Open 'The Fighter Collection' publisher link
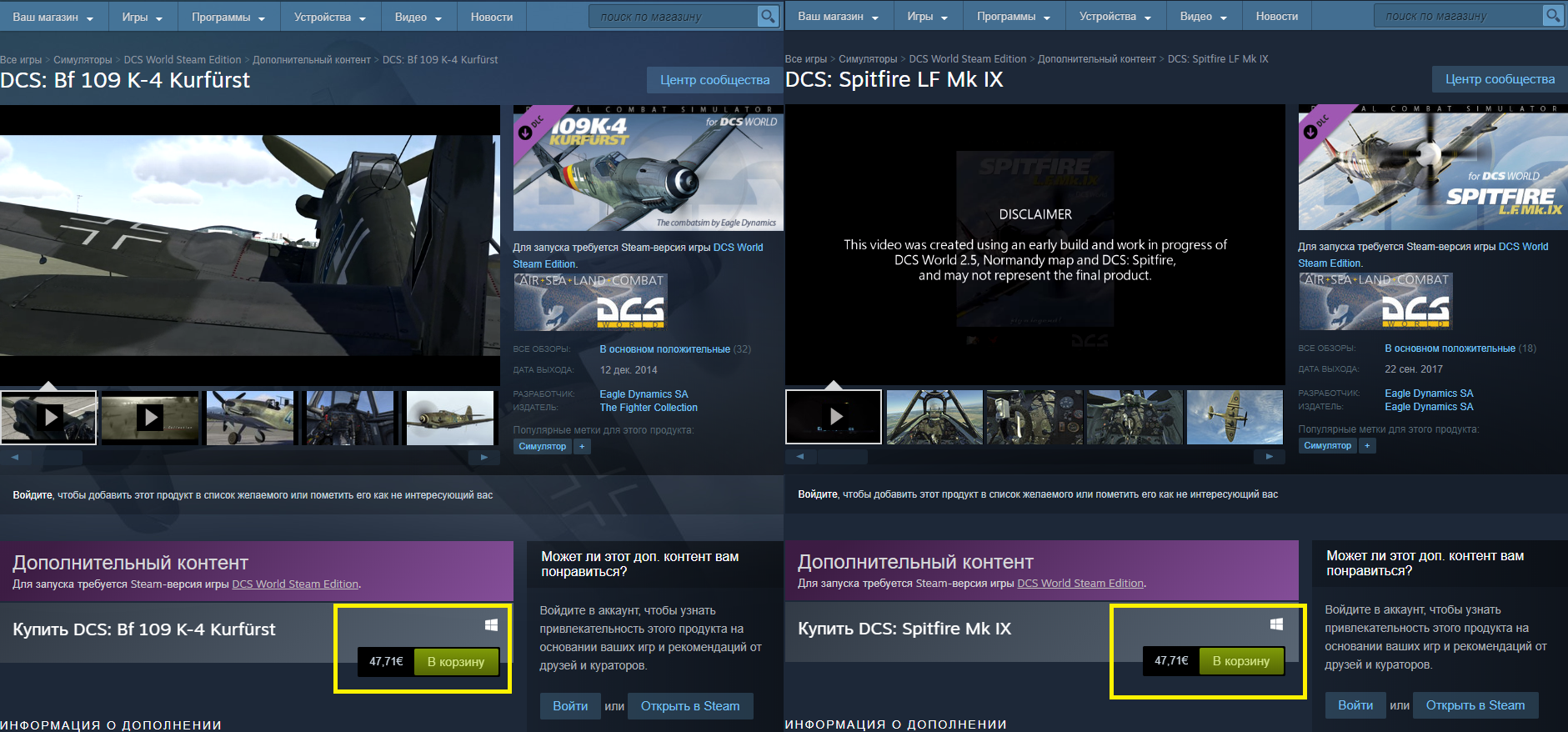 coord(649,408)
